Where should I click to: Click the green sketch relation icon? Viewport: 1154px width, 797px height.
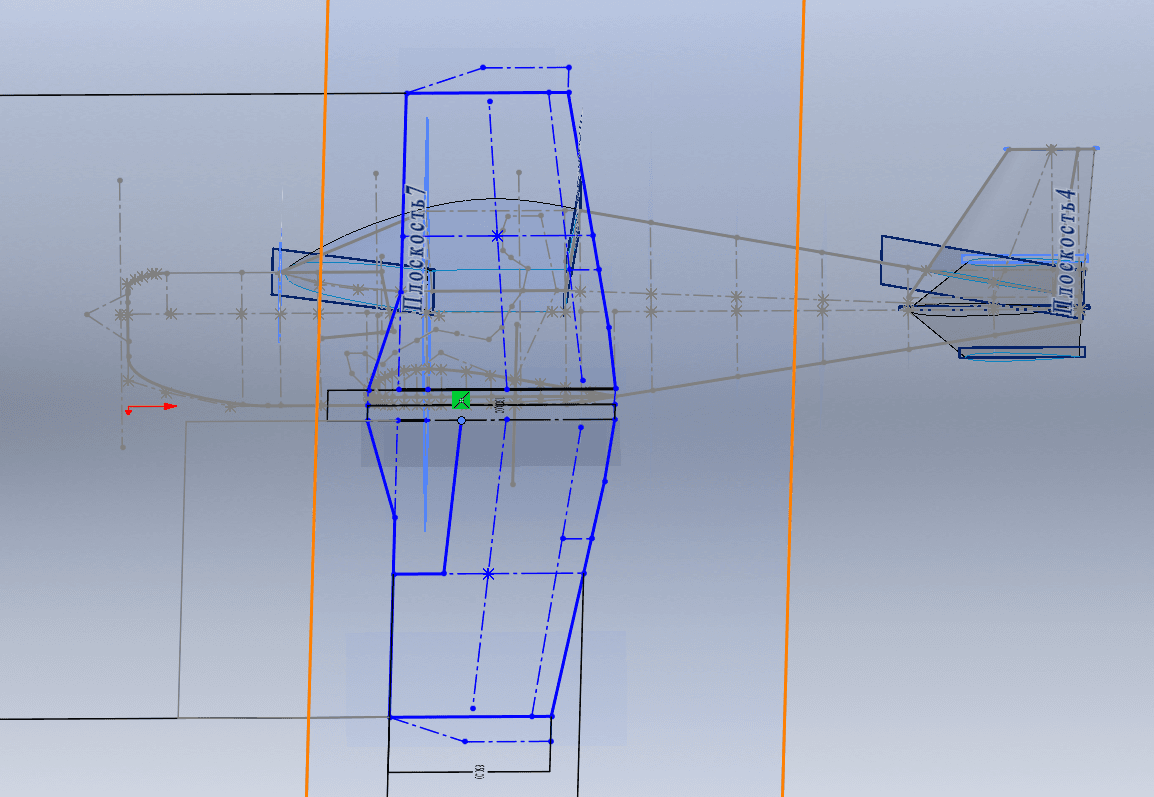pos(460,400)
